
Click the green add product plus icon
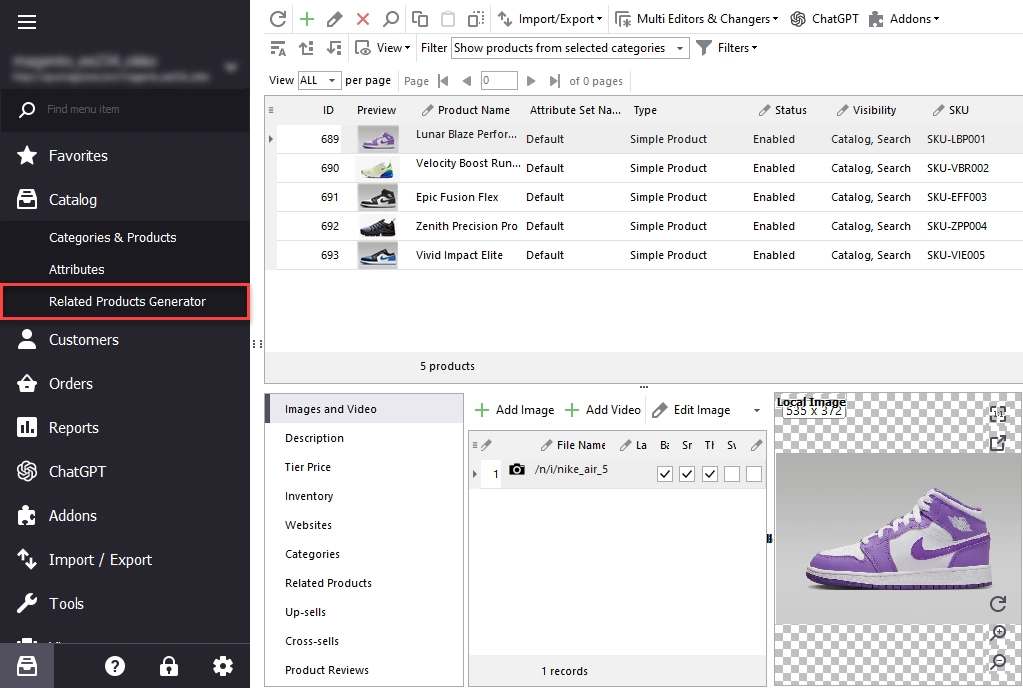click(307, 19)
